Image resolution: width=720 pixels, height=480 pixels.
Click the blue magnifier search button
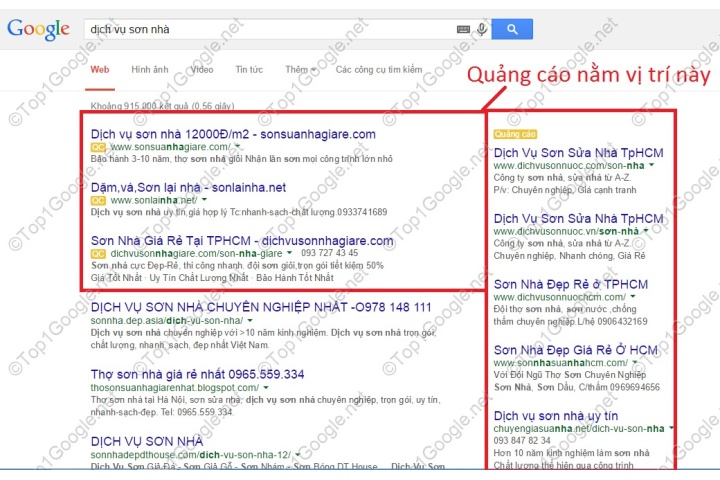pos(512,29)
